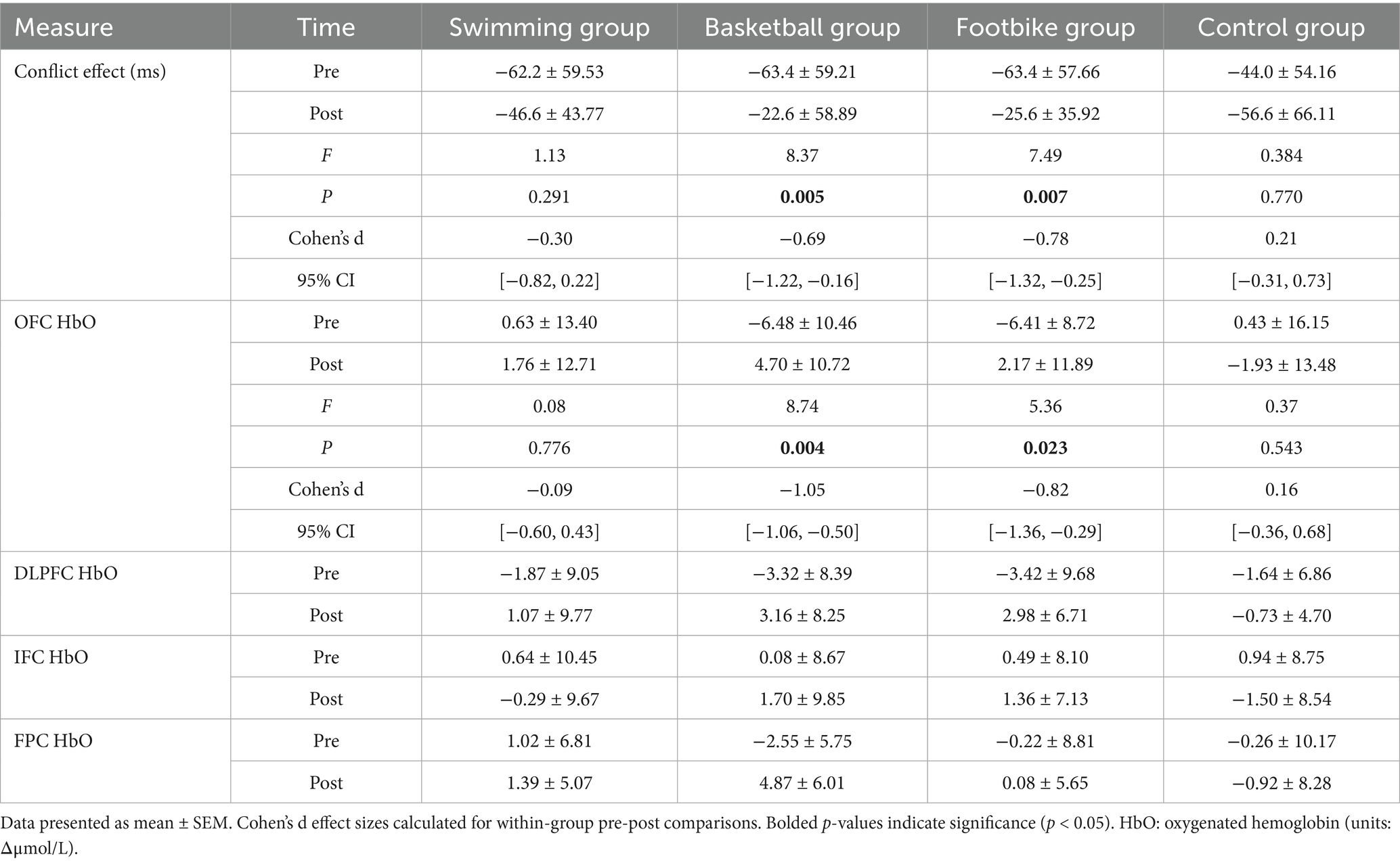Click the IFC HbO row label
The image size is (1400, 865).
[x=51, y=657]
